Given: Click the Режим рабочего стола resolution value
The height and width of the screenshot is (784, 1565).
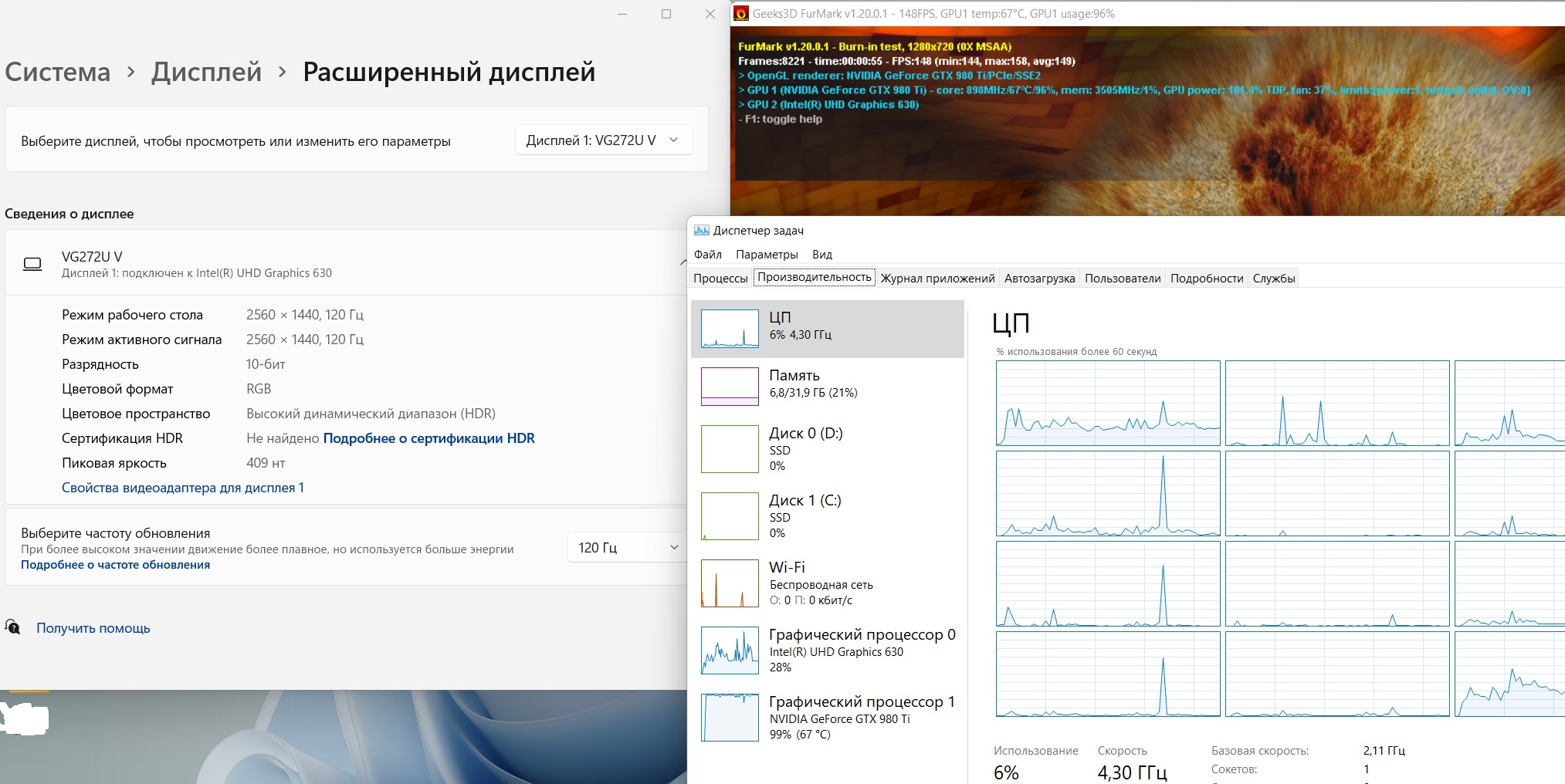Looking at the screenshot, I should pos(305,315).
